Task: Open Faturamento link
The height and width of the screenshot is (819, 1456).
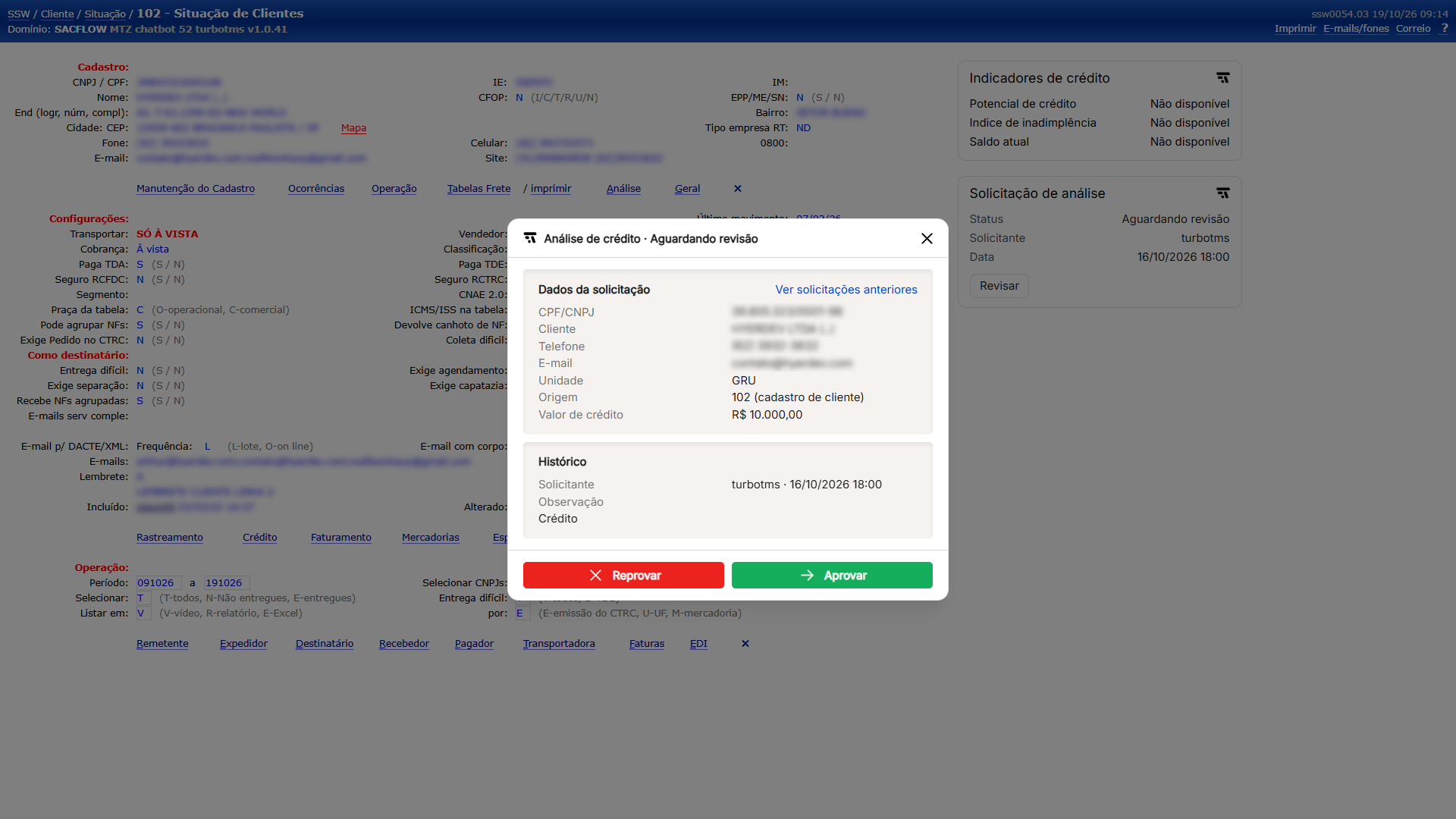Action: pos(341,538)
